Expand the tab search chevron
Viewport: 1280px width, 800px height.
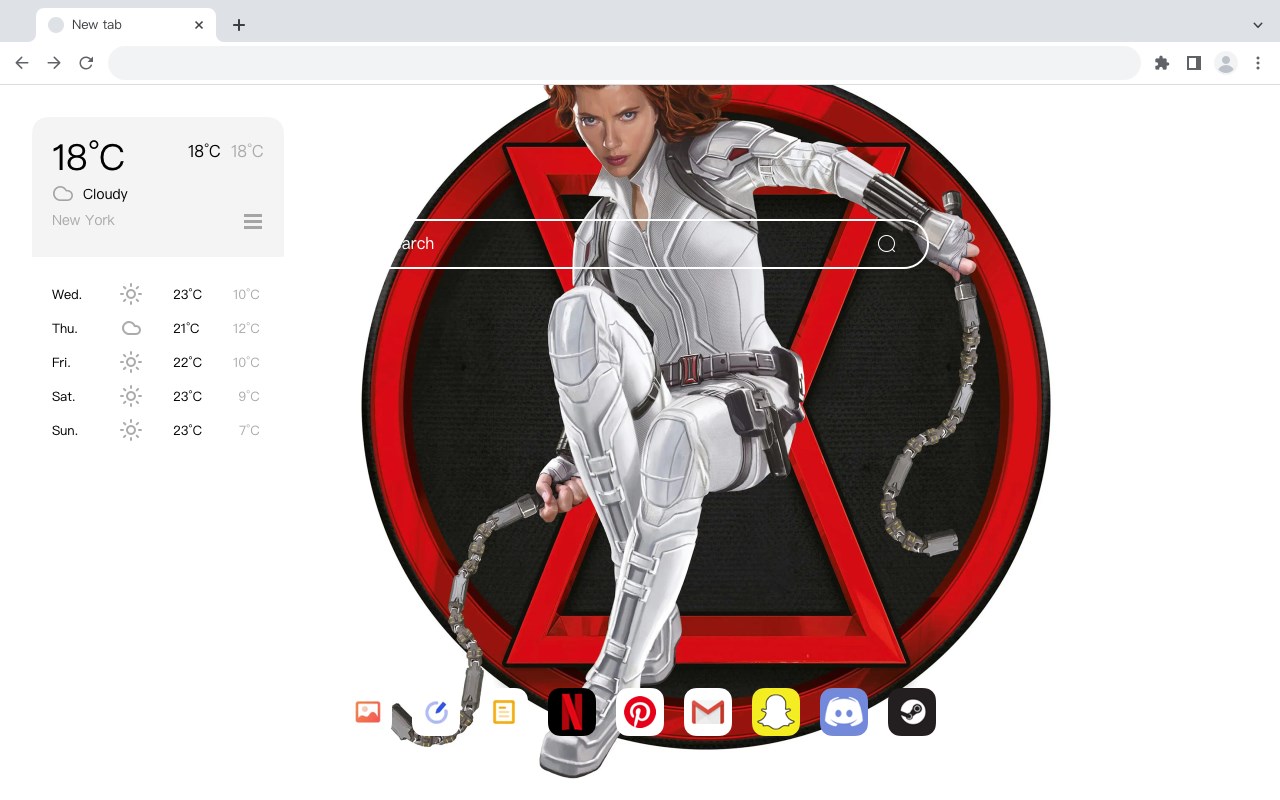pyautogui.click(x=1258, y=25)
